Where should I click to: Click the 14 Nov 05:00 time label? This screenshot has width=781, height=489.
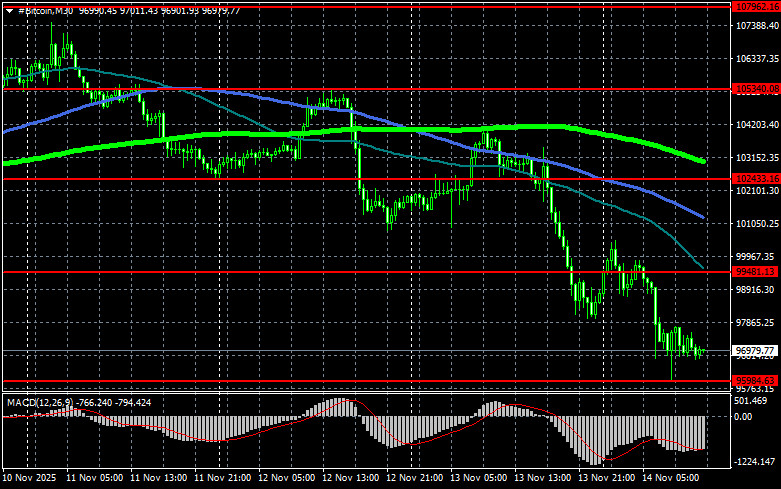(x=674, y=478)
